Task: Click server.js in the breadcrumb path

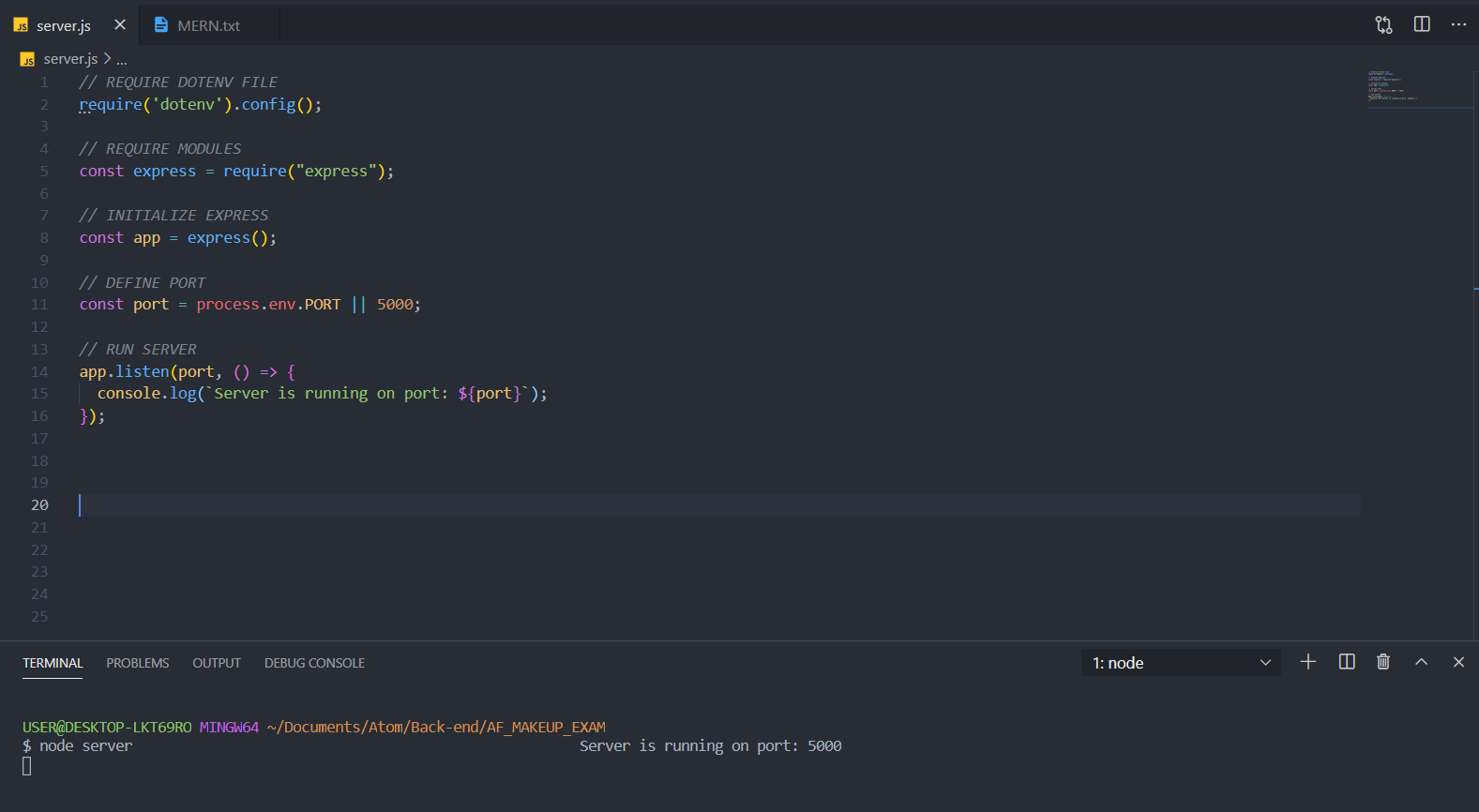Action: tap(70, 59)
